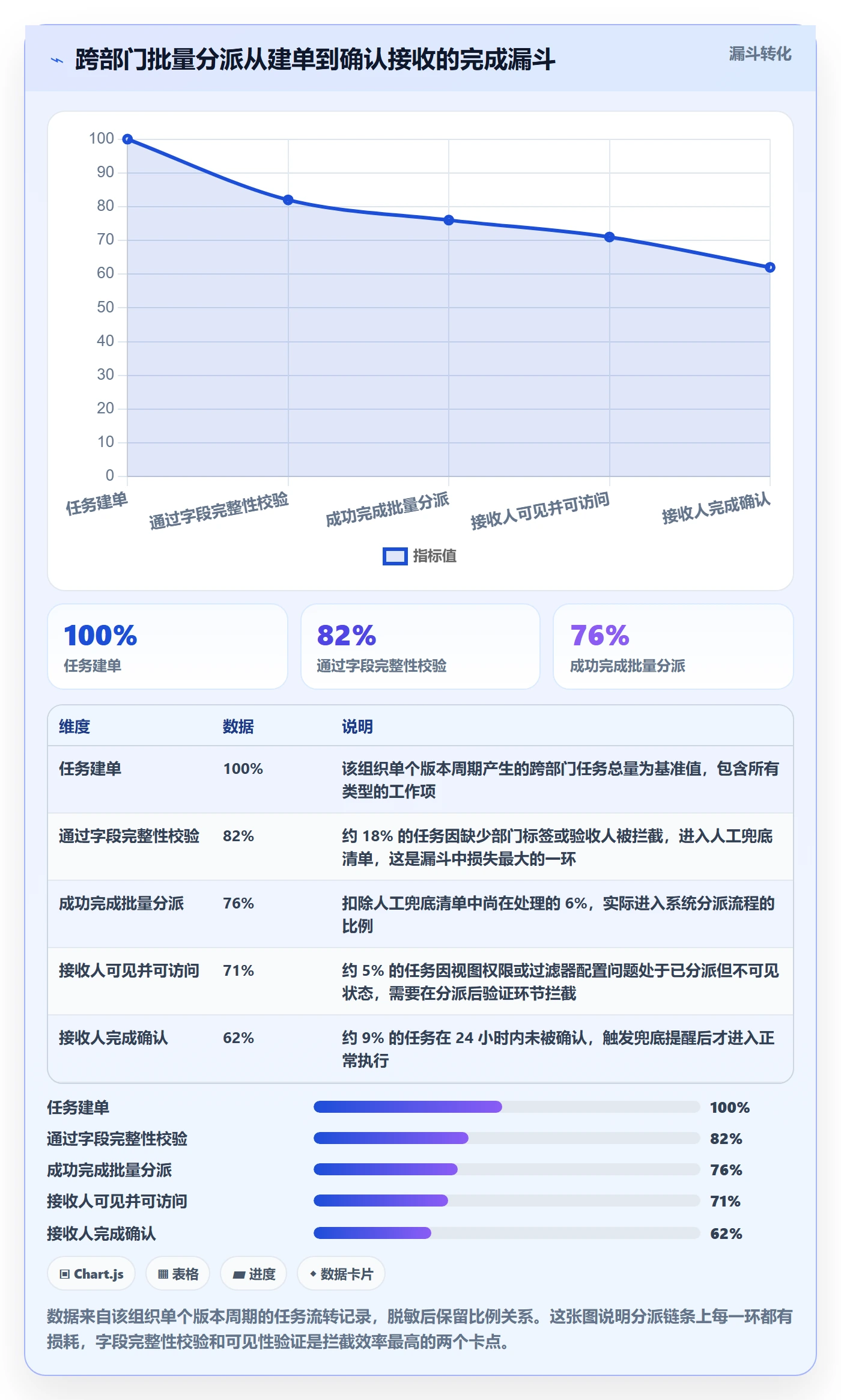The height and width of the screenshot is (1400, 841).
Task: Click the 接收人完成确认 label on the chart x-axis
Action: pos(716,508)
